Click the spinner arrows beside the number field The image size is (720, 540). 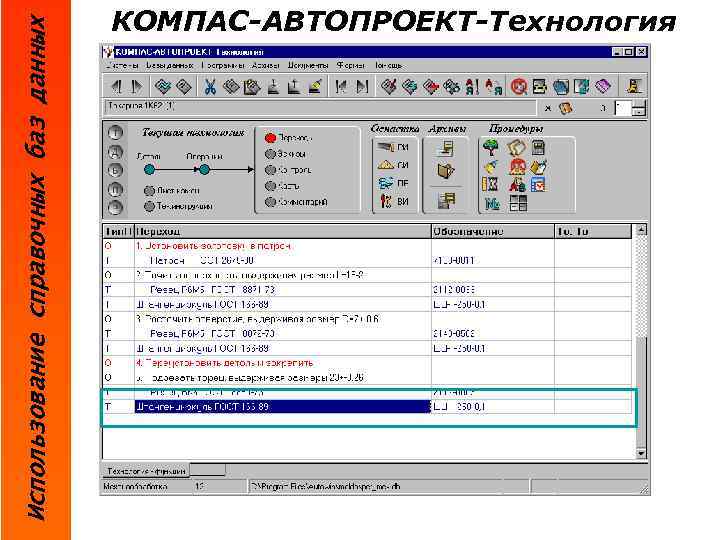click(639, 109)
